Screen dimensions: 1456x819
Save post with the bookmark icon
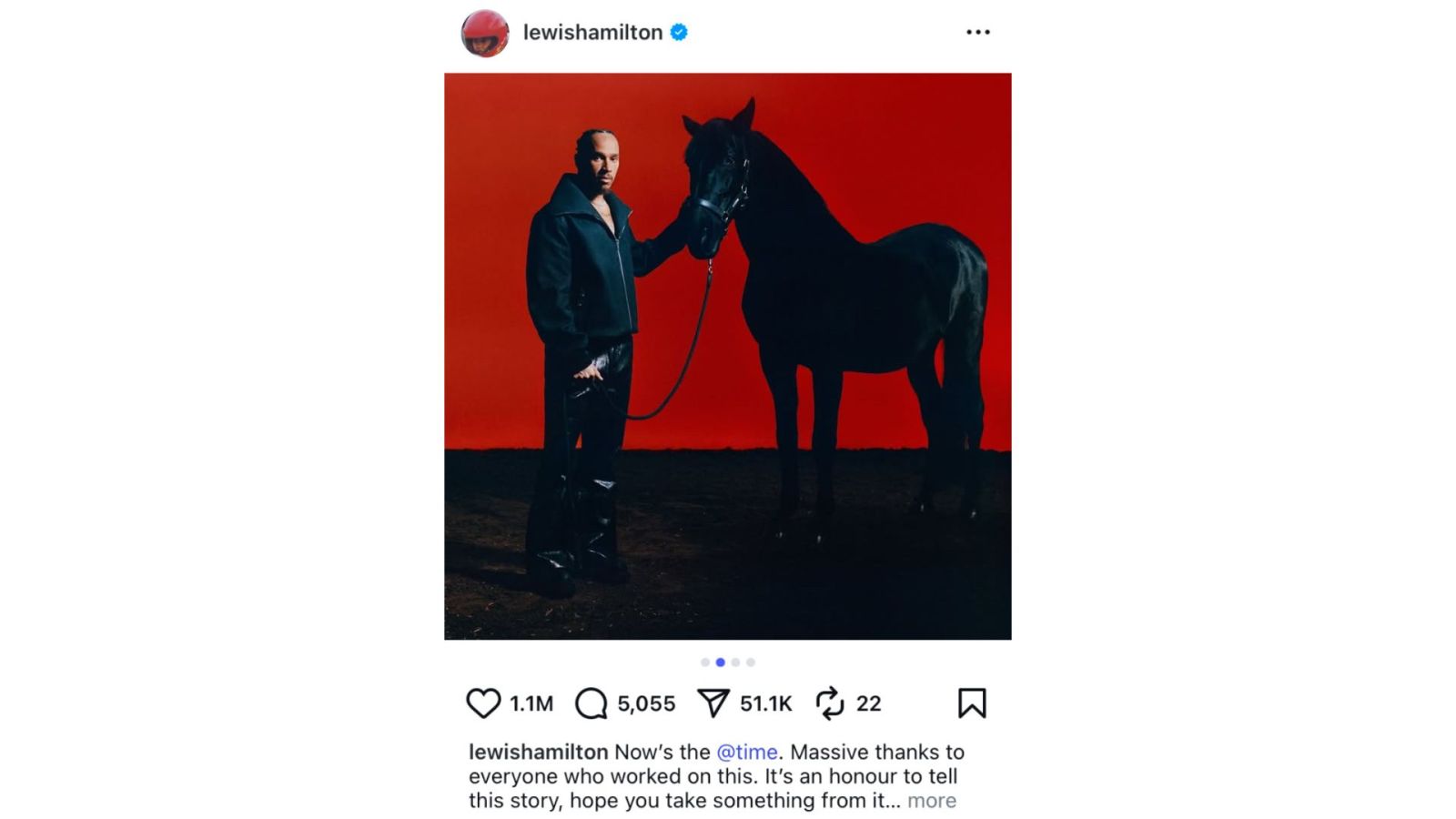[972, 703]
